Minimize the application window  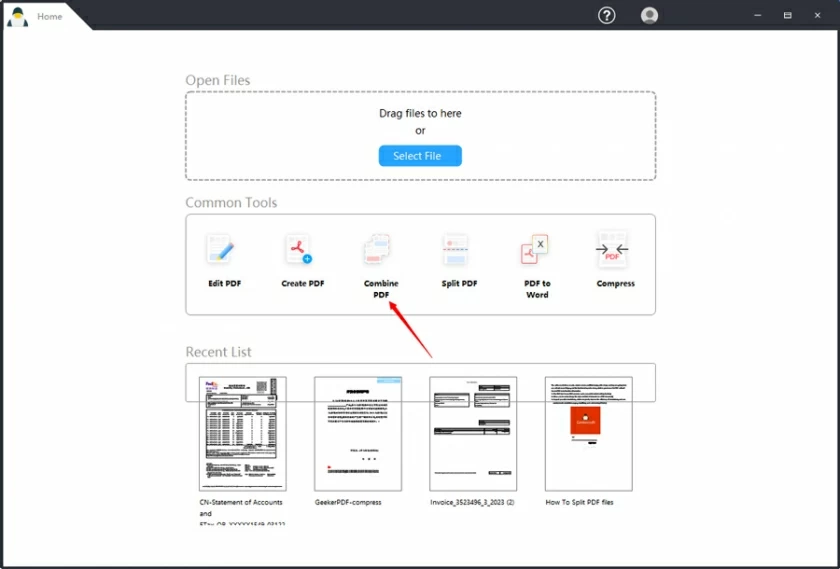pyautogui.click(x=758, y=16)
